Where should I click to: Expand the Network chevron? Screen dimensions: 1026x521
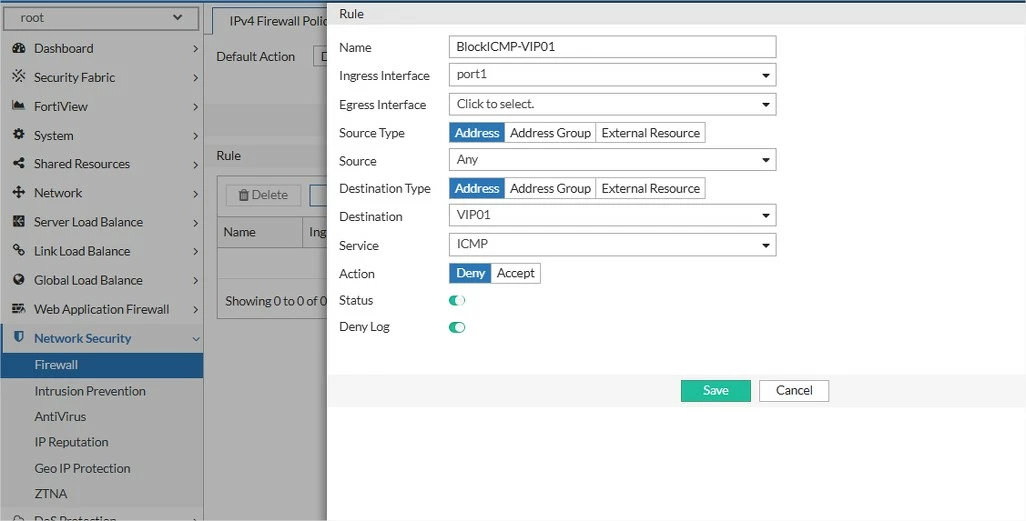(x=195, y=194)
